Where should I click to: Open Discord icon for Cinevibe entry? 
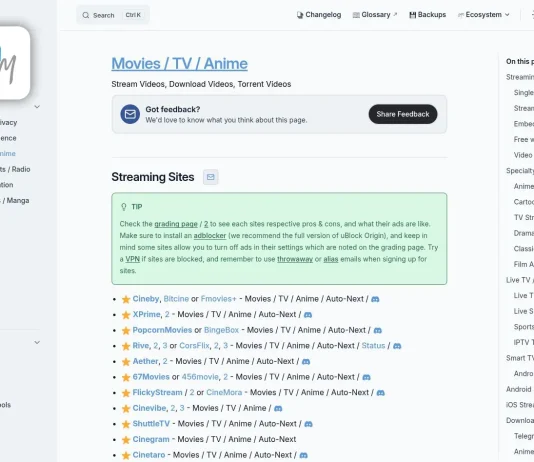[x=278, y=409]
